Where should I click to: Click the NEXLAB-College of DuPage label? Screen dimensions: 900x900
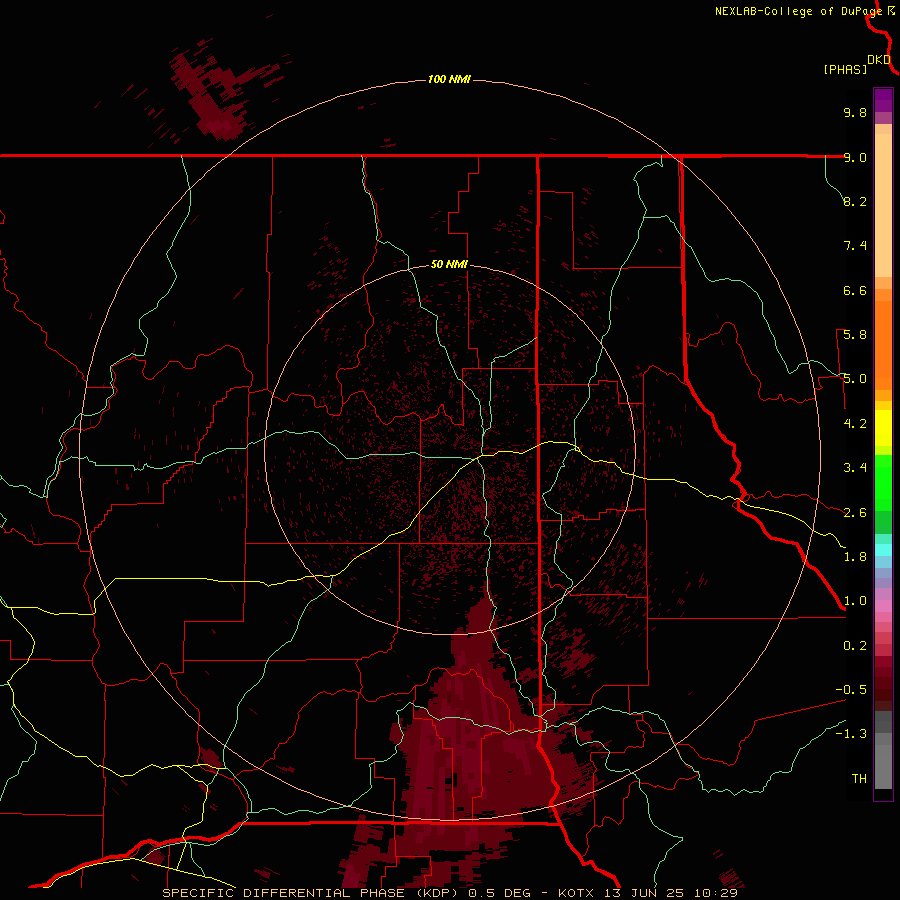[798, 11]
